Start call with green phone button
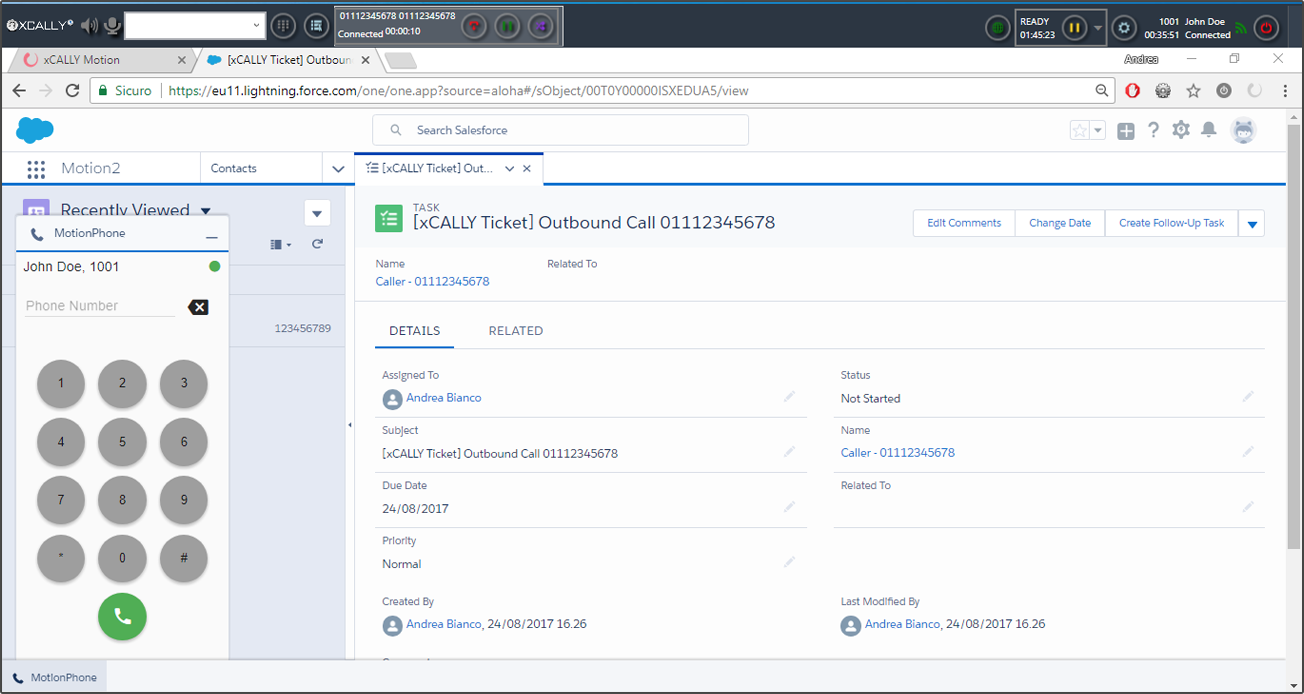This screenshot has width=1304, height=694. pyautogui.click(x=122, y=617)
